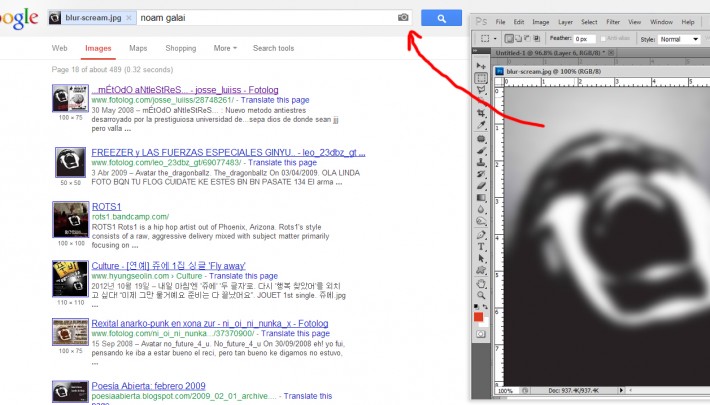Open the Photoshop Select menu
Screen dimensions: 710x405
click(589, 22)
